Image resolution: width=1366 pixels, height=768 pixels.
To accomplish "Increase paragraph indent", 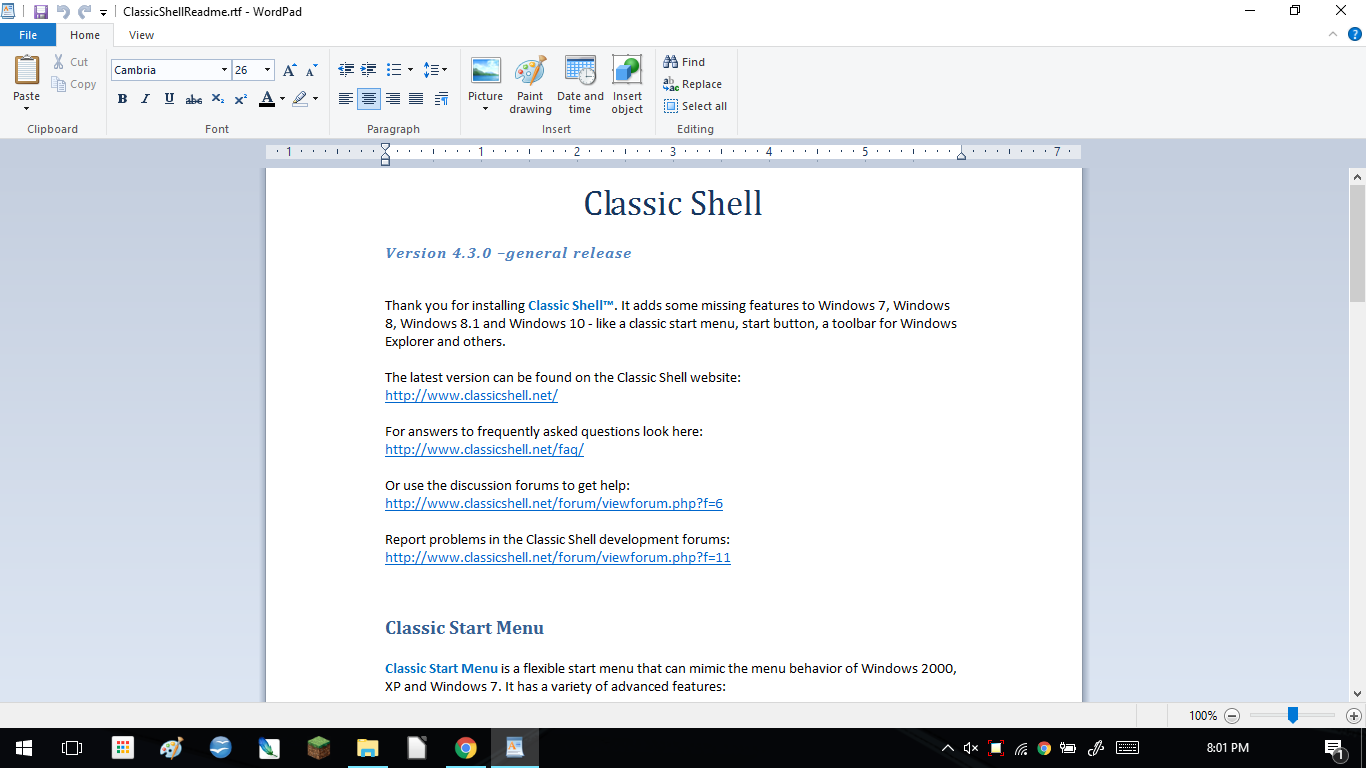I will [369, 70].
